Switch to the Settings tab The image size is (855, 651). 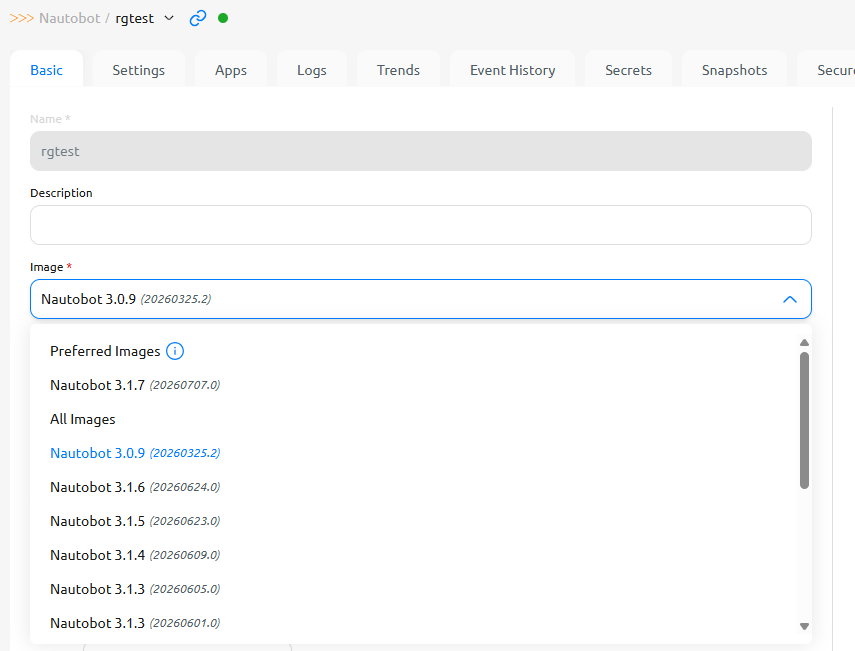[139, 70]
